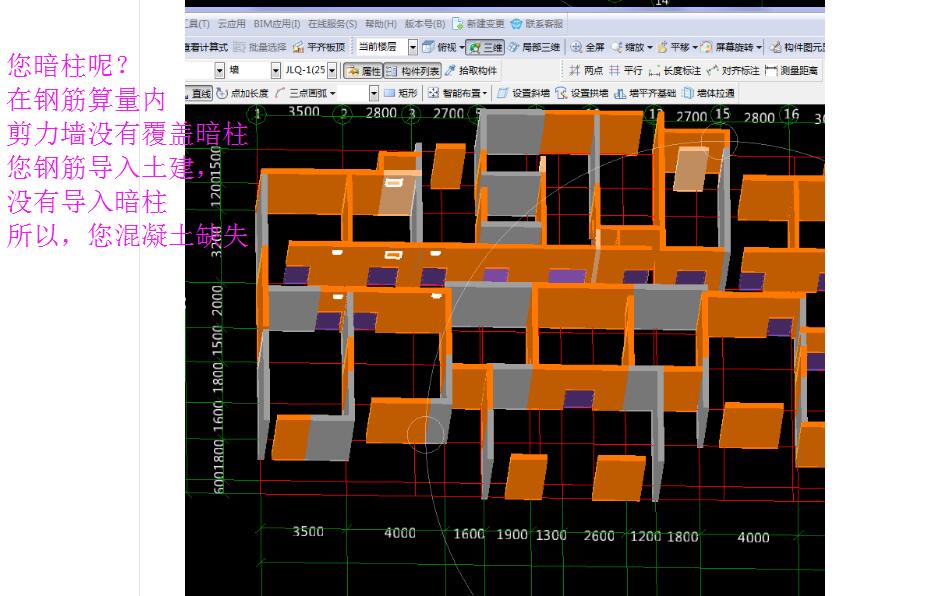Click bottom dimension label 2600

(x=599, y=536)
